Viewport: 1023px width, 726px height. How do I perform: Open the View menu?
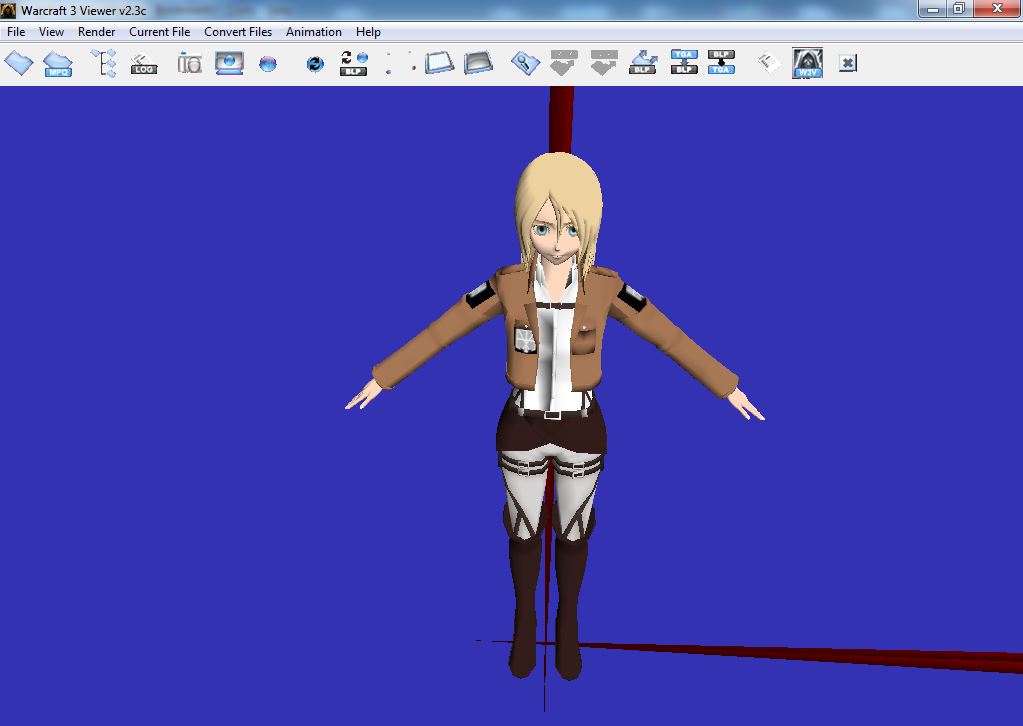(x=52, y=32)
